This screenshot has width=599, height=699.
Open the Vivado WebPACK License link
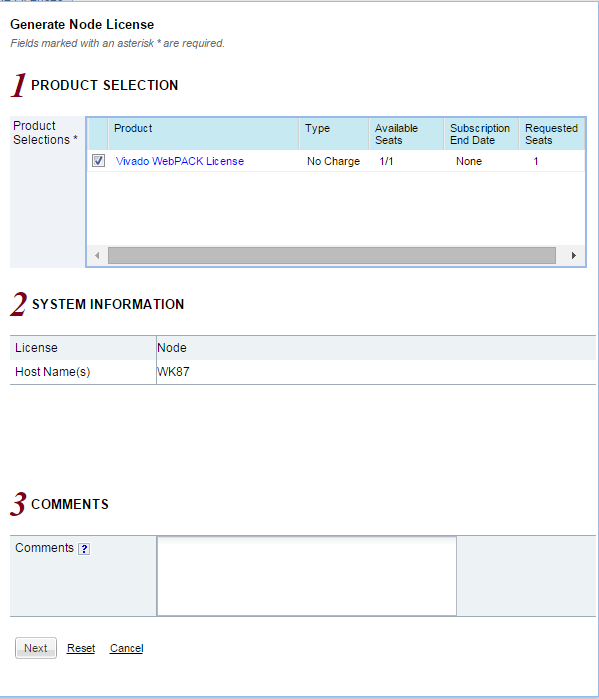[180, 161]
